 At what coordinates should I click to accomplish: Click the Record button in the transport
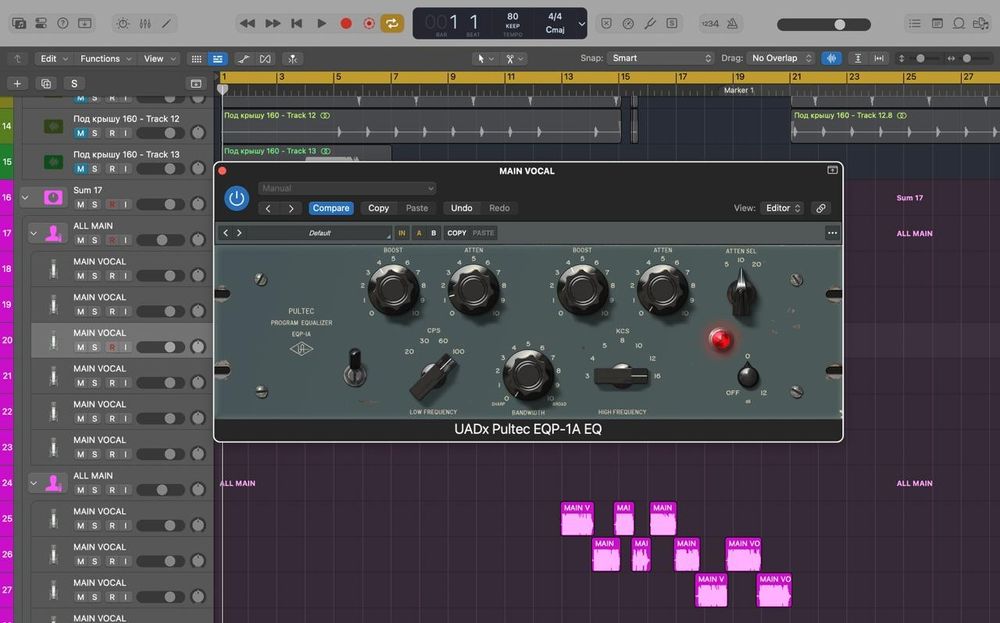point(346,23)
